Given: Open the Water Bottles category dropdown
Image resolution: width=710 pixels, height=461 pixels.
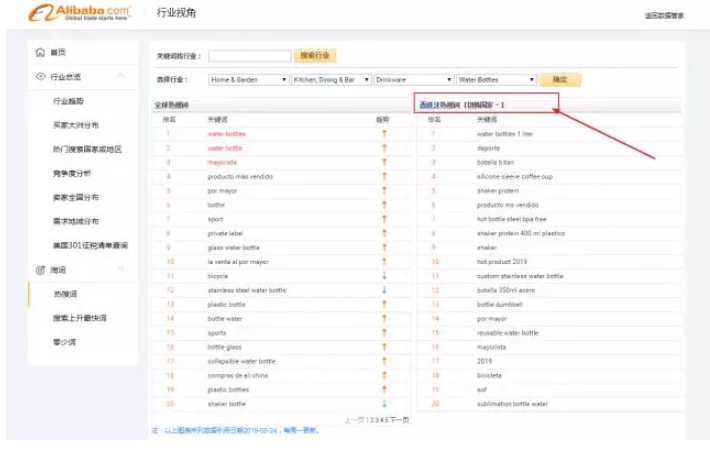Looking at the screenshot, I should [x=497, y=80].
